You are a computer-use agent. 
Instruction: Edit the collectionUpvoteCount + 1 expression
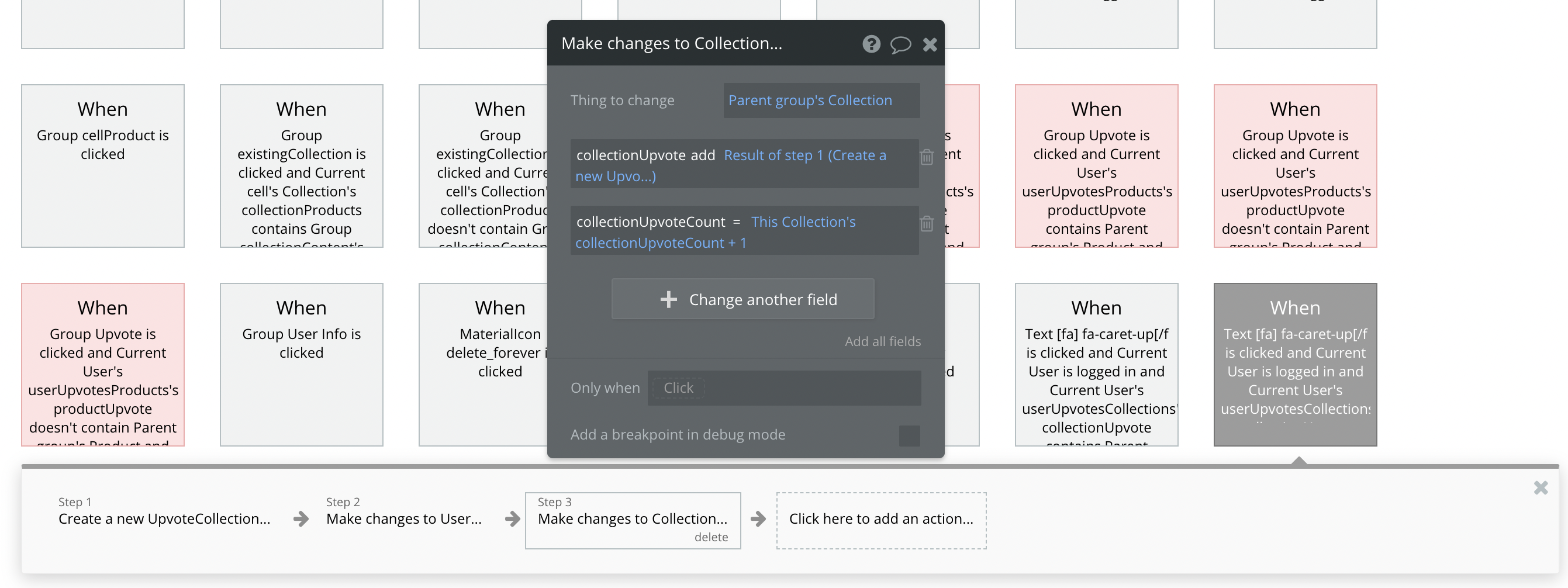point(661,244)
